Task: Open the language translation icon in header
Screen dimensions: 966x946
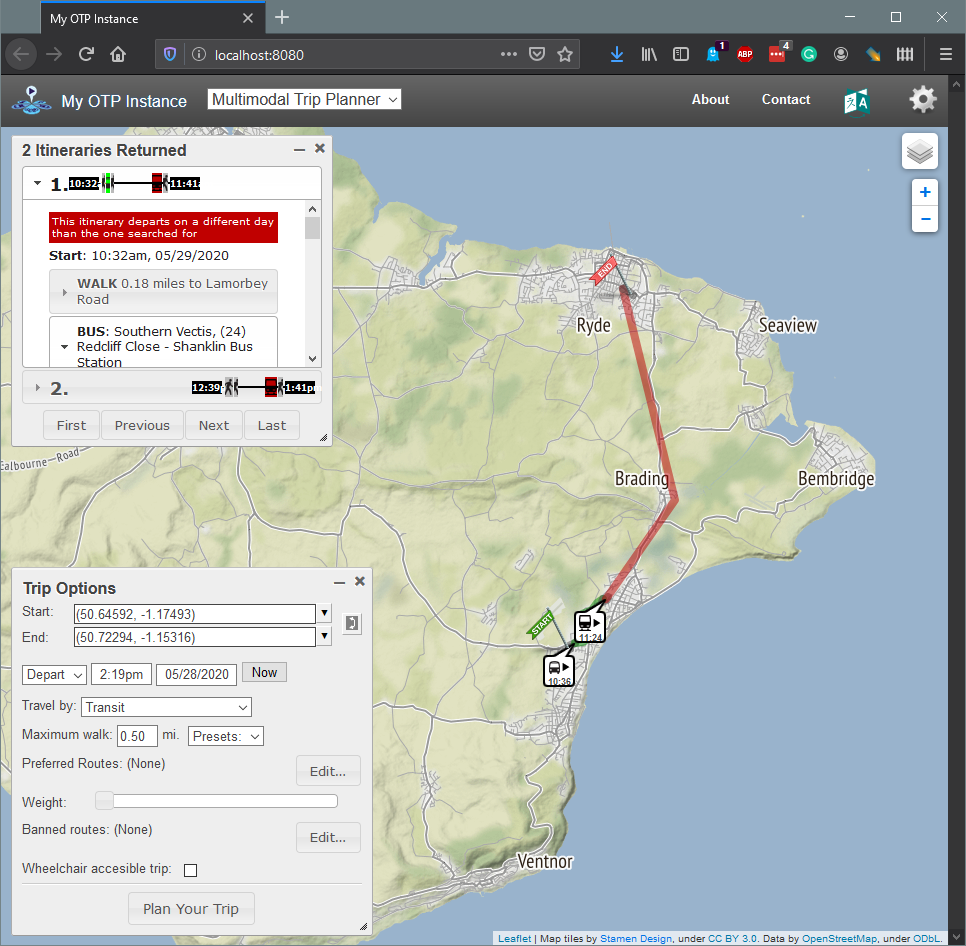Action: click(856, 100)
